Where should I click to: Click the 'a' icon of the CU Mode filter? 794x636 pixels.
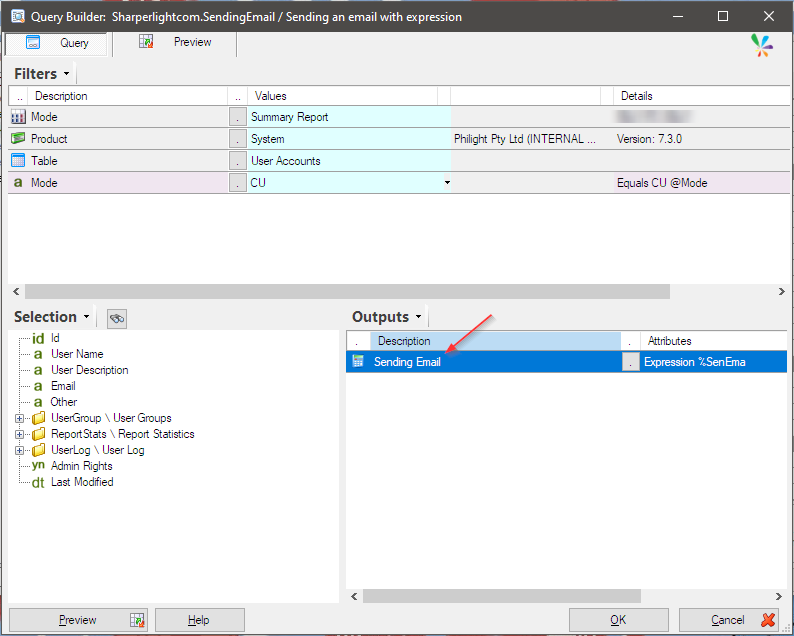[x=18, y=182]
